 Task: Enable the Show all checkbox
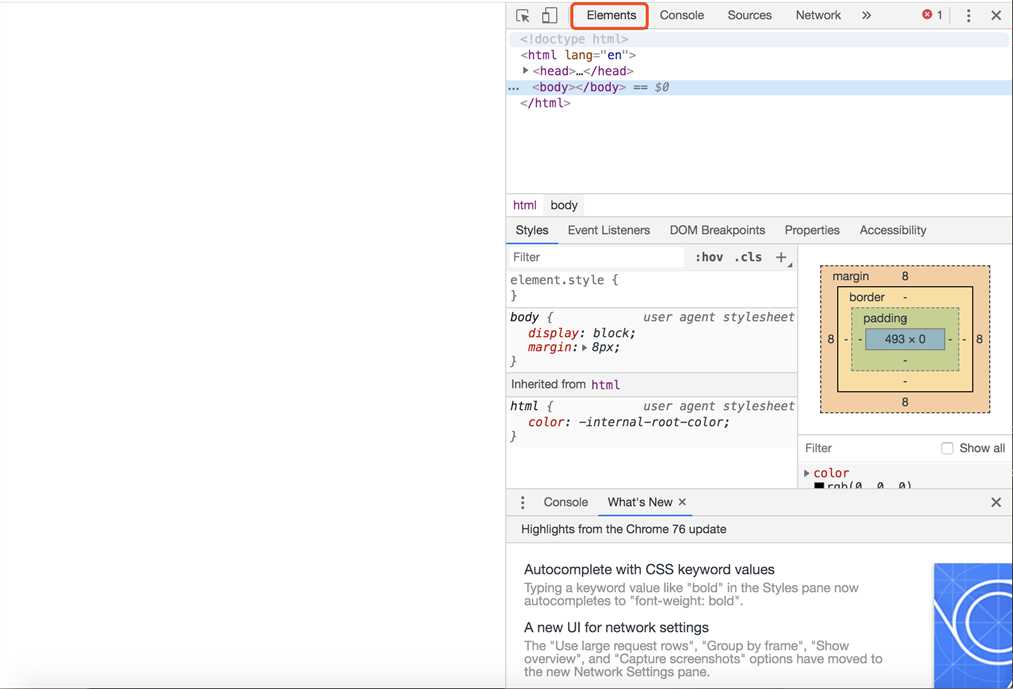click(947, 448)
